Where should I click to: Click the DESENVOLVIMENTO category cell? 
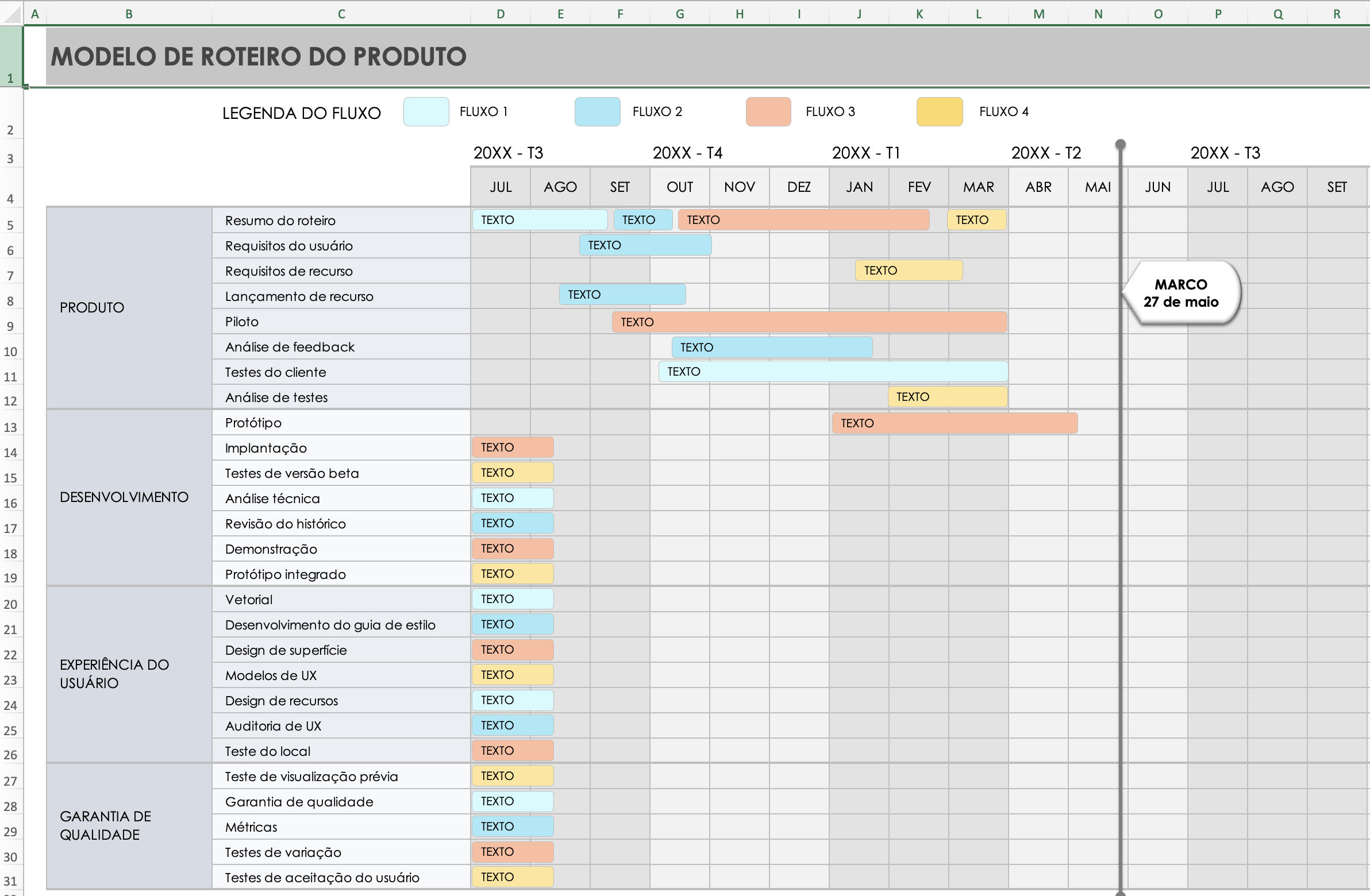(129, 497)
